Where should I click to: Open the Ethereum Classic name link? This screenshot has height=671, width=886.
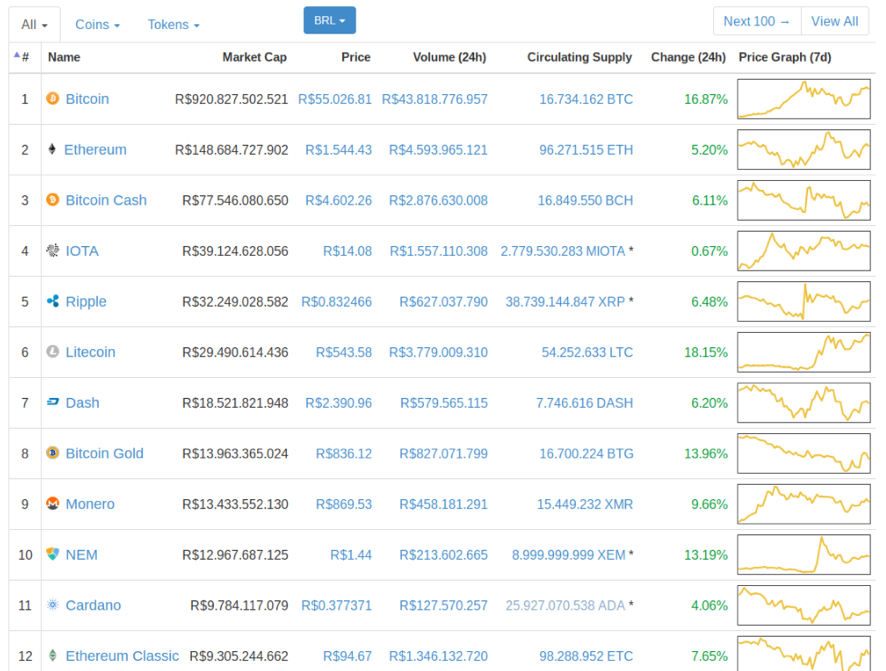coord(122,656)
